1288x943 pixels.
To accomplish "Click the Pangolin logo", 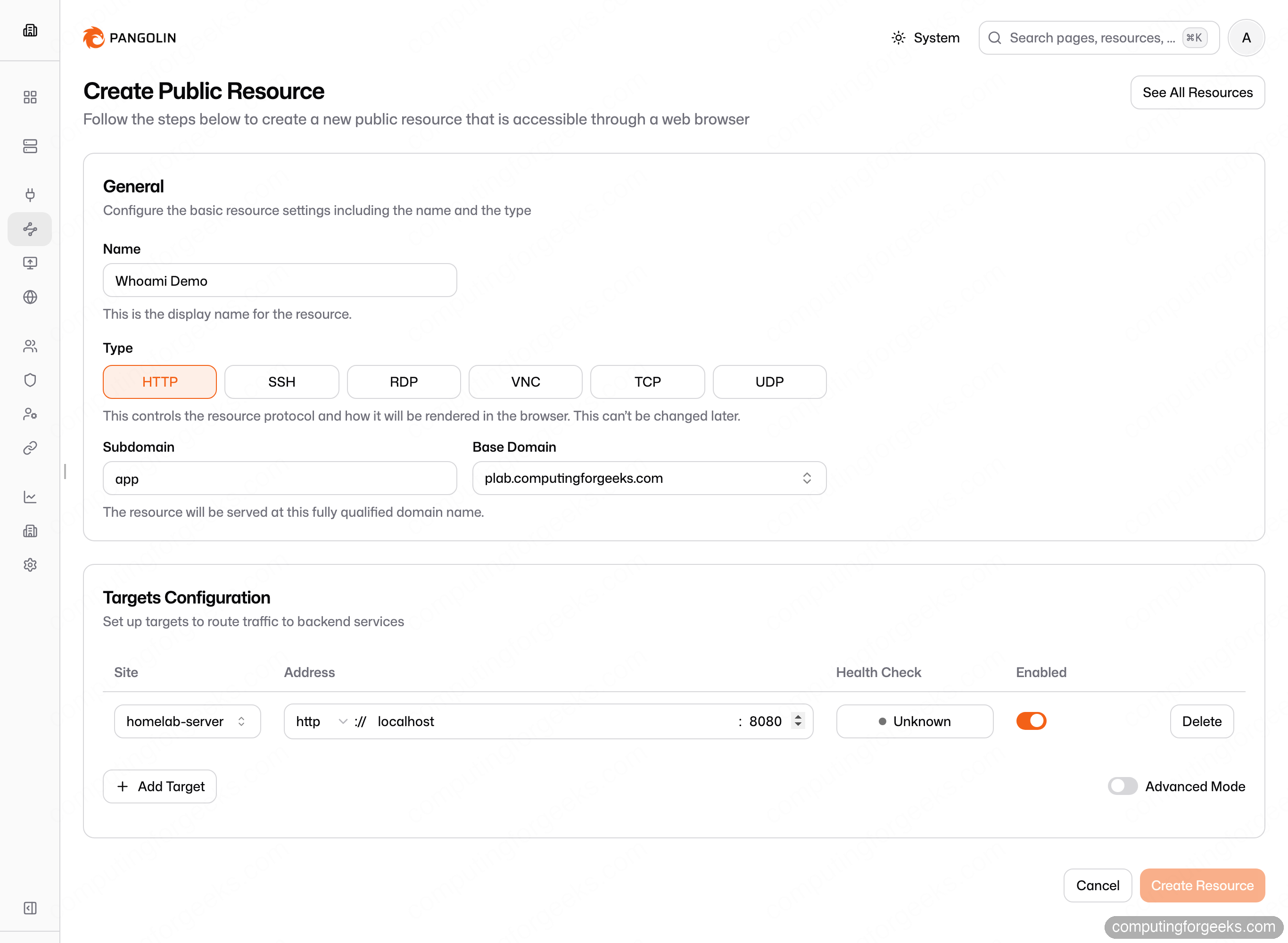I will [x=130, y=38].
